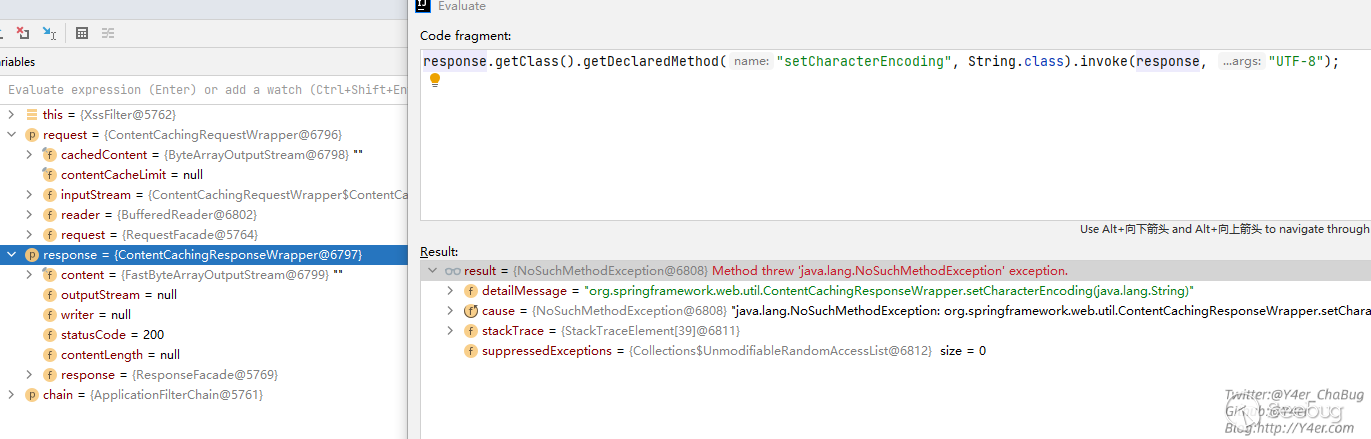This screenshot has width=1371, height=439.
Task: Click the field icon beside writer
Action: 50,315
